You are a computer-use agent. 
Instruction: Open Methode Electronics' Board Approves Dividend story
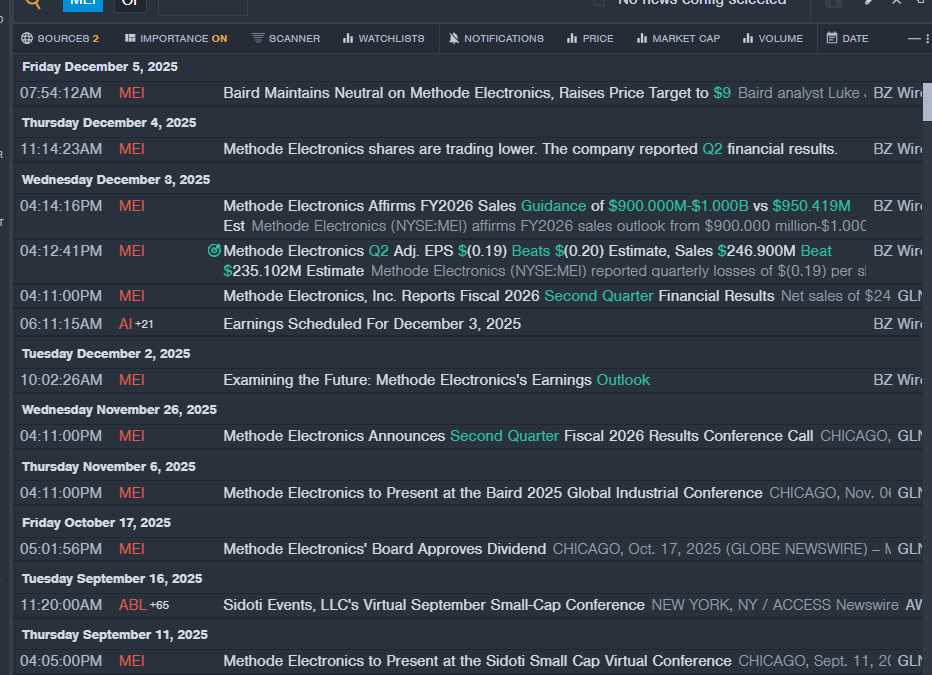point(384,549)
